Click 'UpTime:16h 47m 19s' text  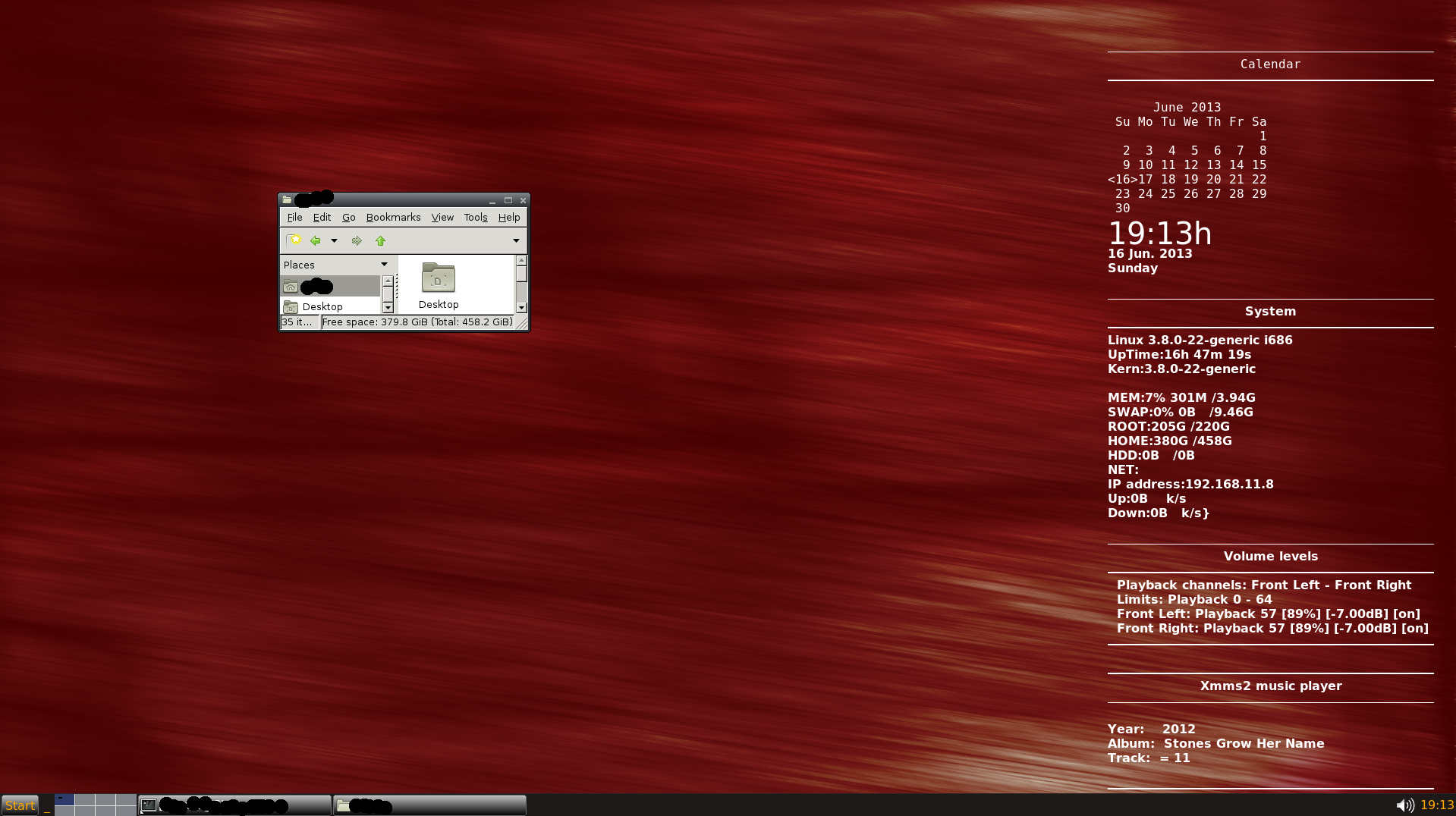pos(1179,355)
